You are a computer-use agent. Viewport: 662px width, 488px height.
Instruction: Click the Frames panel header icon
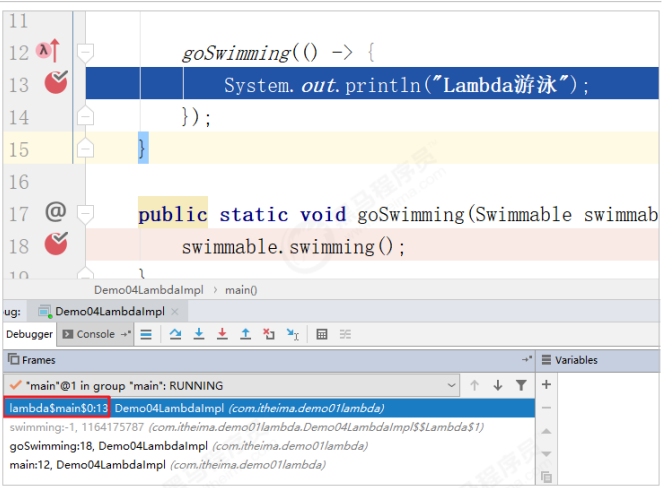[14, 359]
